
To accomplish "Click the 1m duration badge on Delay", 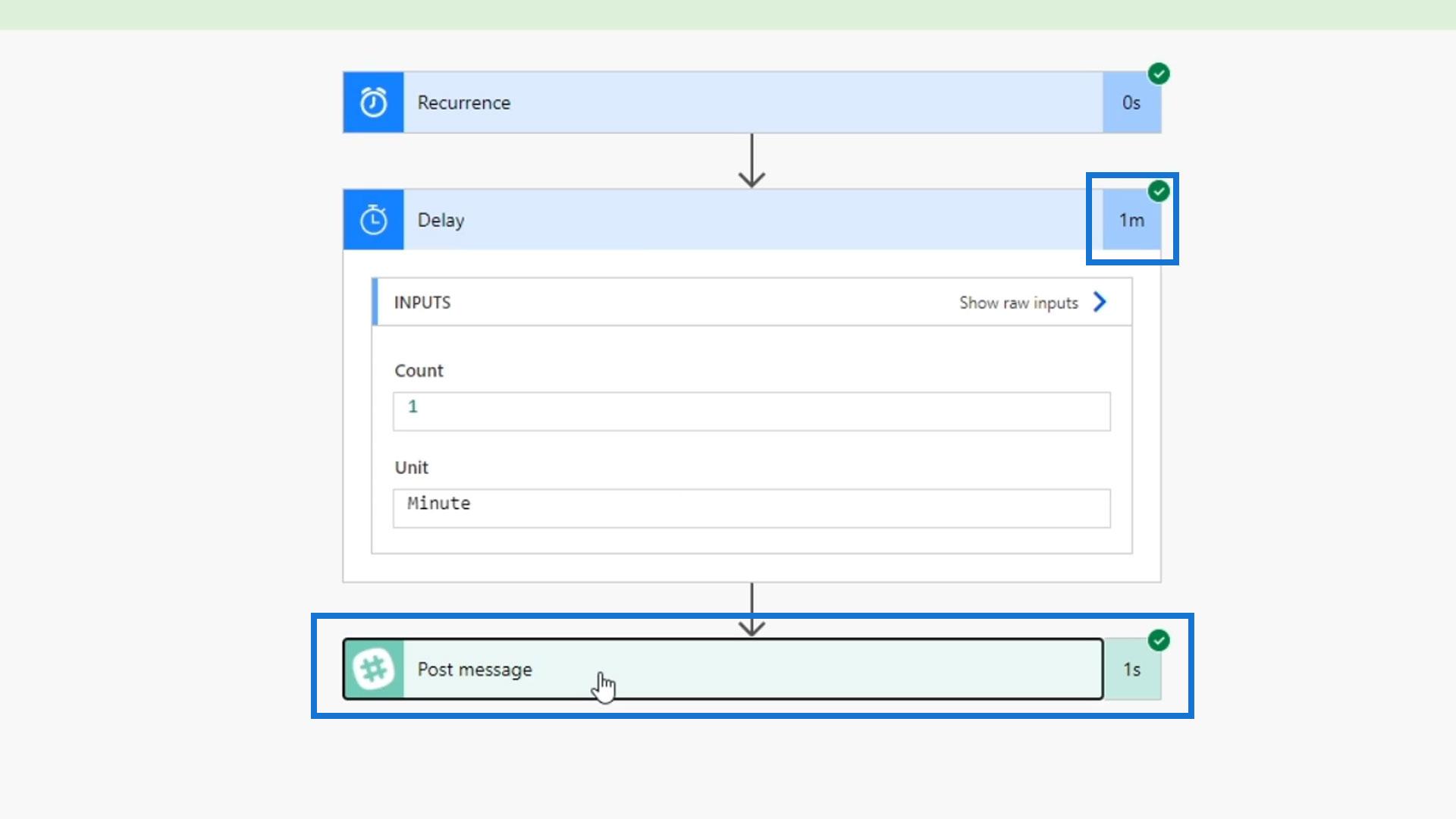I will [x=1131, y=221].
